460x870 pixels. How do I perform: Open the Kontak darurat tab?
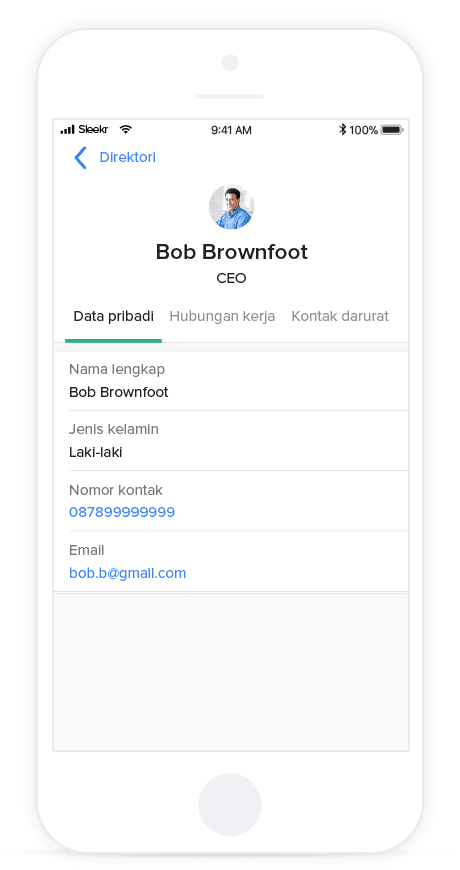tap(340, 316)
